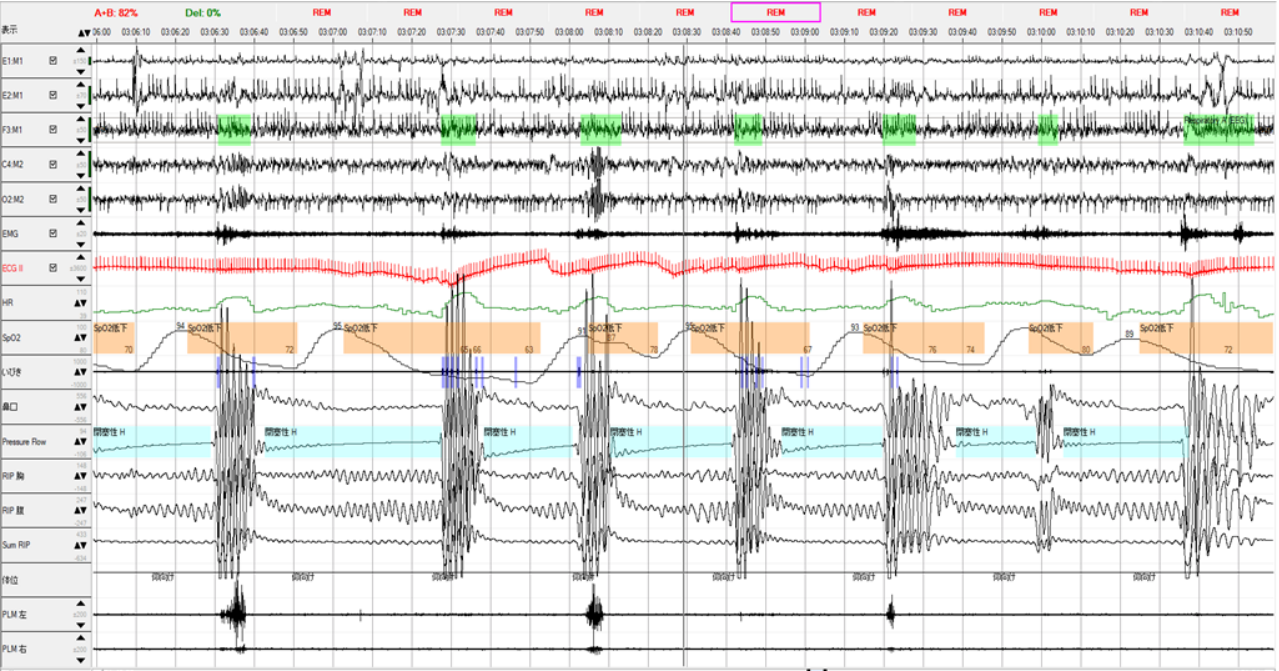The width and height of the screenshot is (1279, 671).
Task: Disable the C4:M2 channel checkbox
Action: 53,164
